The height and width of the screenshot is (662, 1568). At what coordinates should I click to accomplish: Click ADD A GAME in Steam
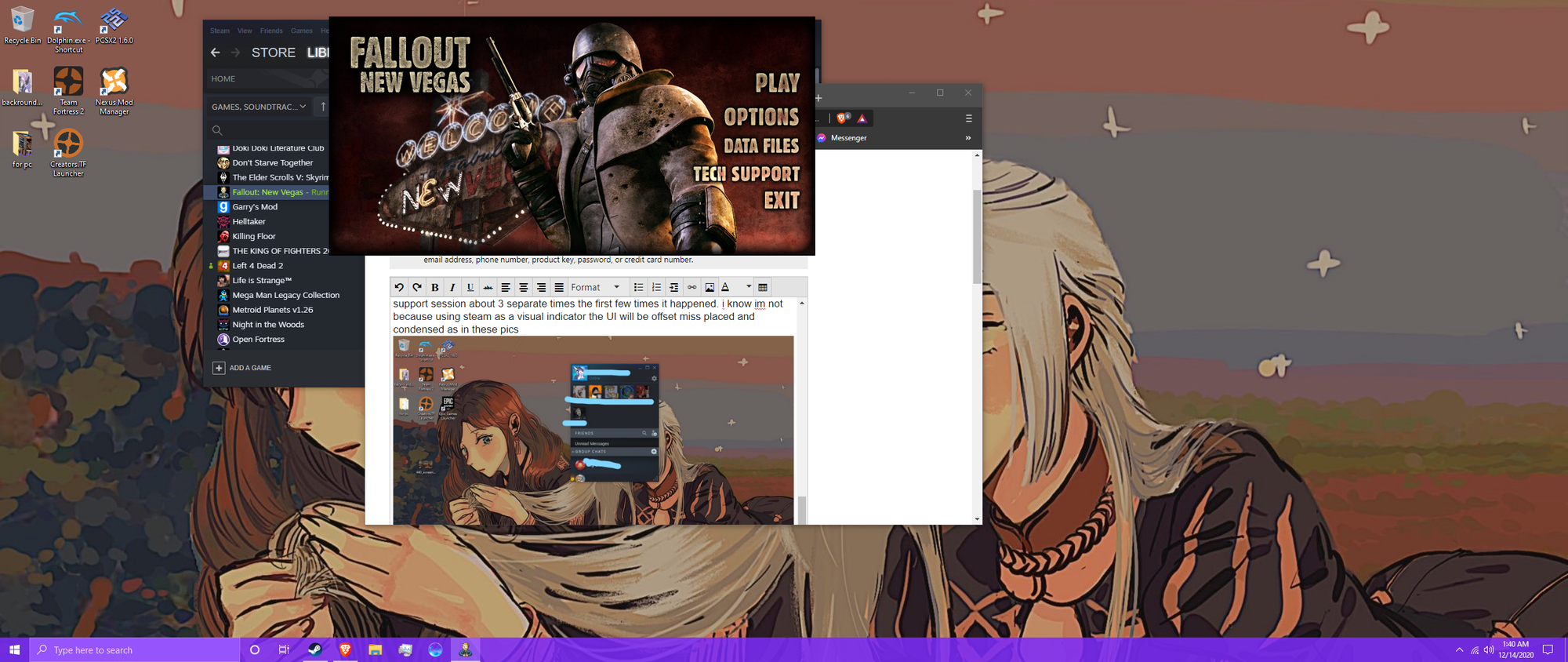point(242,368)
